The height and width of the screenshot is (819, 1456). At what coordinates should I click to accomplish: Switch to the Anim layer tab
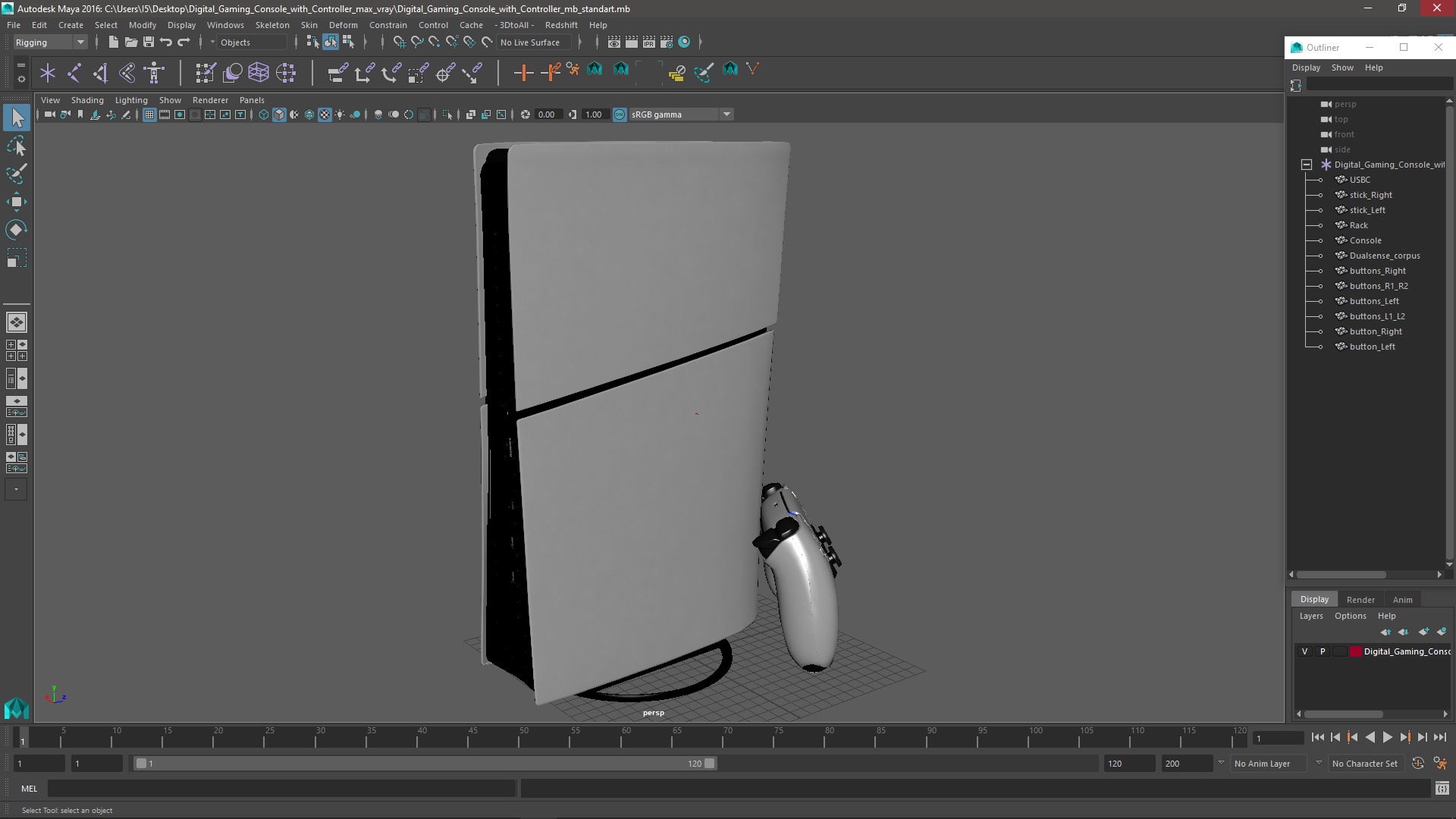(1402, 599)
